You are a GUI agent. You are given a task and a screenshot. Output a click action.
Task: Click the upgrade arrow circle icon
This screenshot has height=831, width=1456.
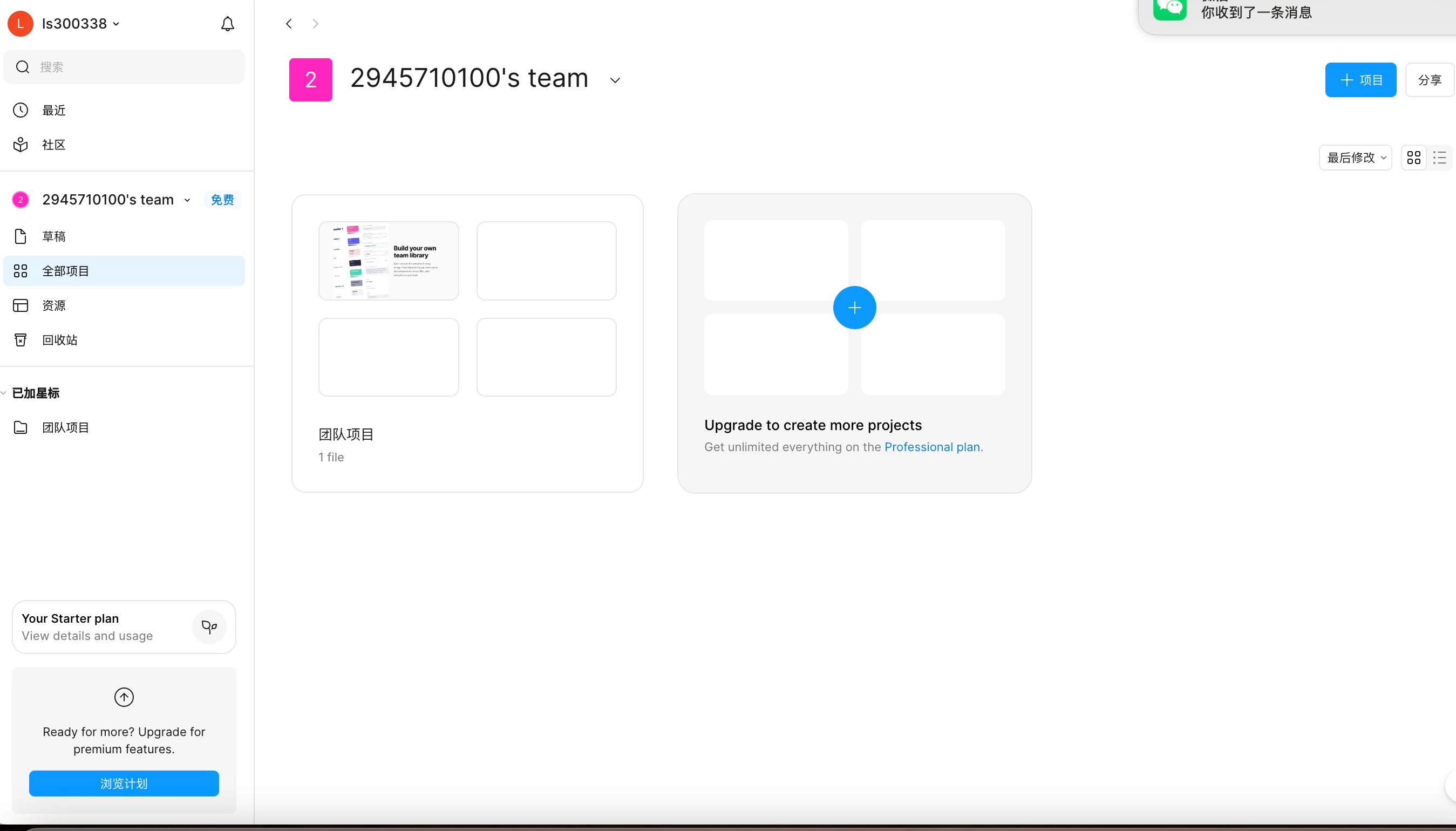coord(124,697)
